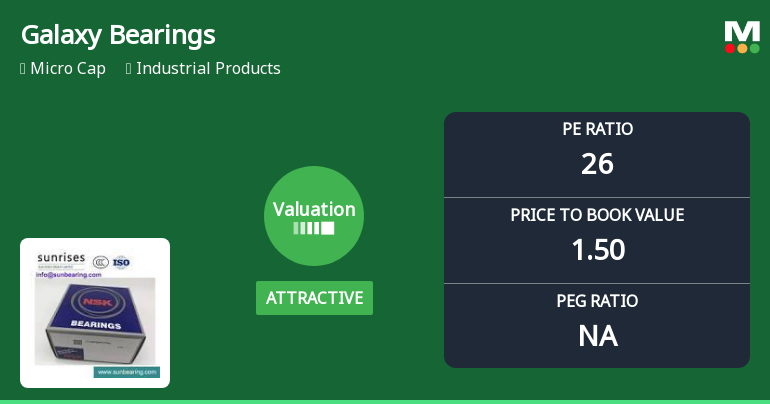The height and width of the screenshot is (404, 770).
Task: Open the Galaxy Bearings title
Action: pos(118,36)
